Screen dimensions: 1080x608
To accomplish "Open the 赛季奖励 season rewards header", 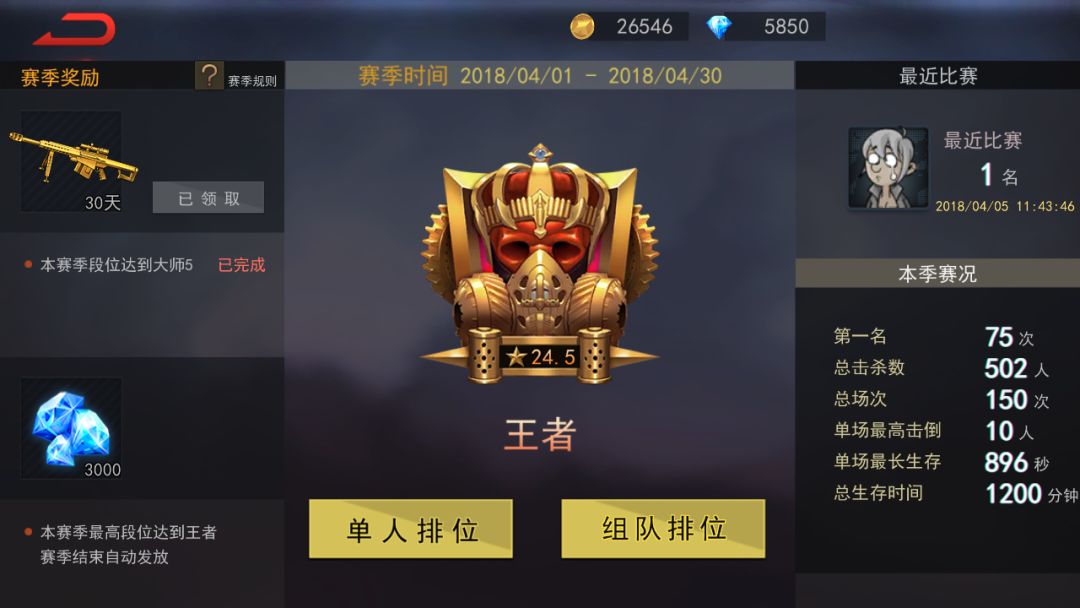I will [60, 77].
